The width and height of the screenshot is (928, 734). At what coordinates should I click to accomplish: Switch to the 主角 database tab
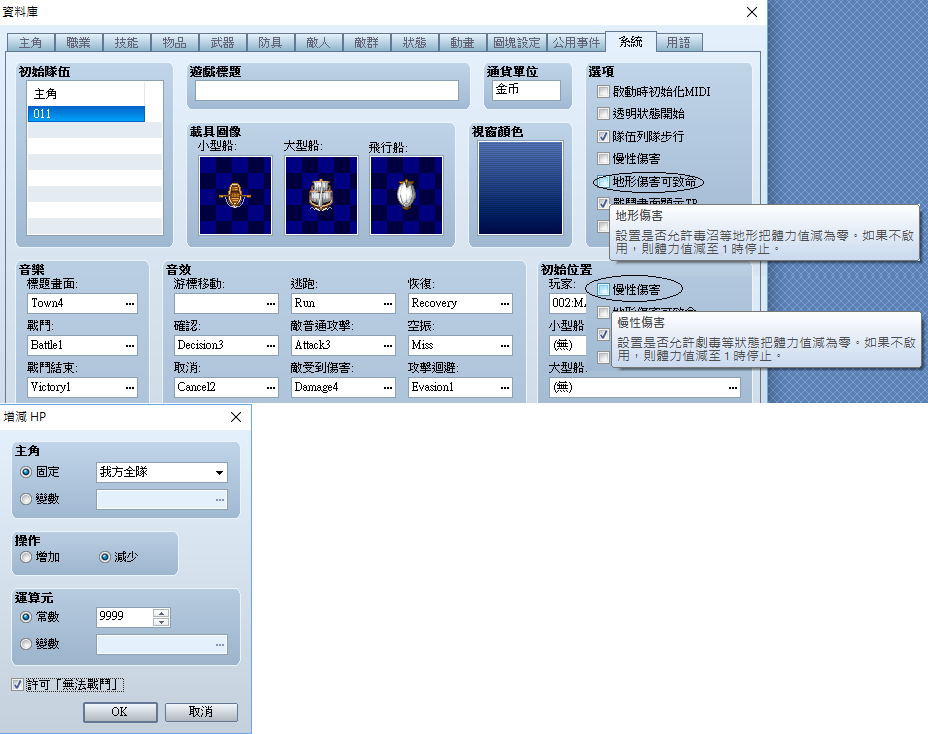click(x=31, y=43)
